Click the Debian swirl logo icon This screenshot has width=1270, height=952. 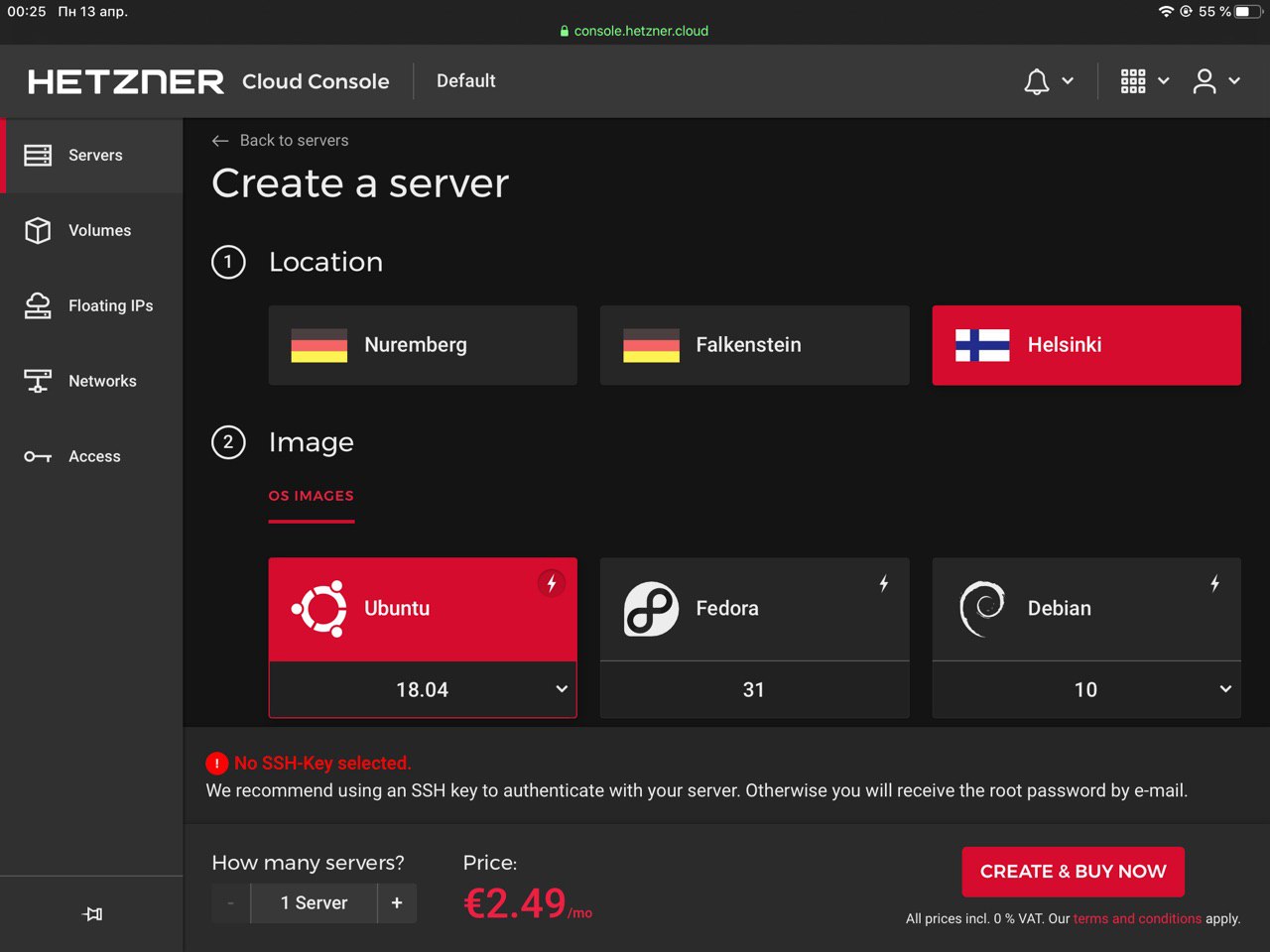982,609
